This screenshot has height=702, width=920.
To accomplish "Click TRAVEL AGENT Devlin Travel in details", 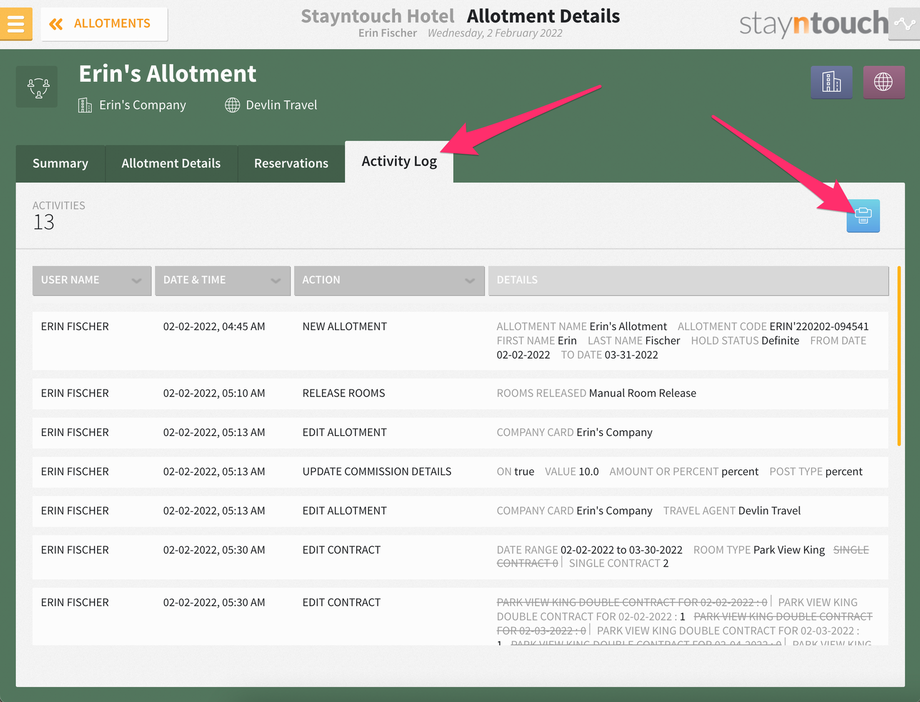I will (x=732, y=511).
